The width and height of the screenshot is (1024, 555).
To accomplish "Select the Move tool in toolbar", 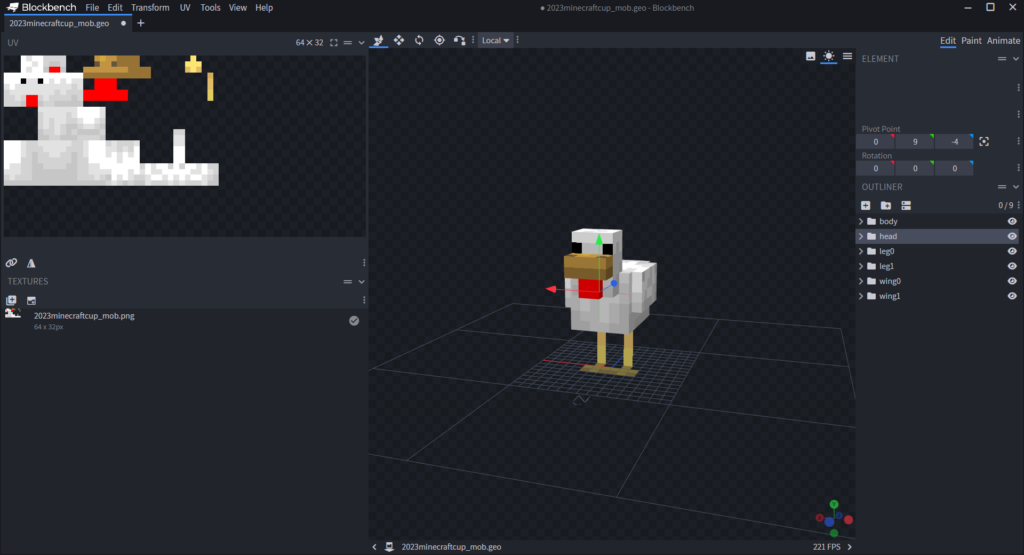I will point(379,40).
